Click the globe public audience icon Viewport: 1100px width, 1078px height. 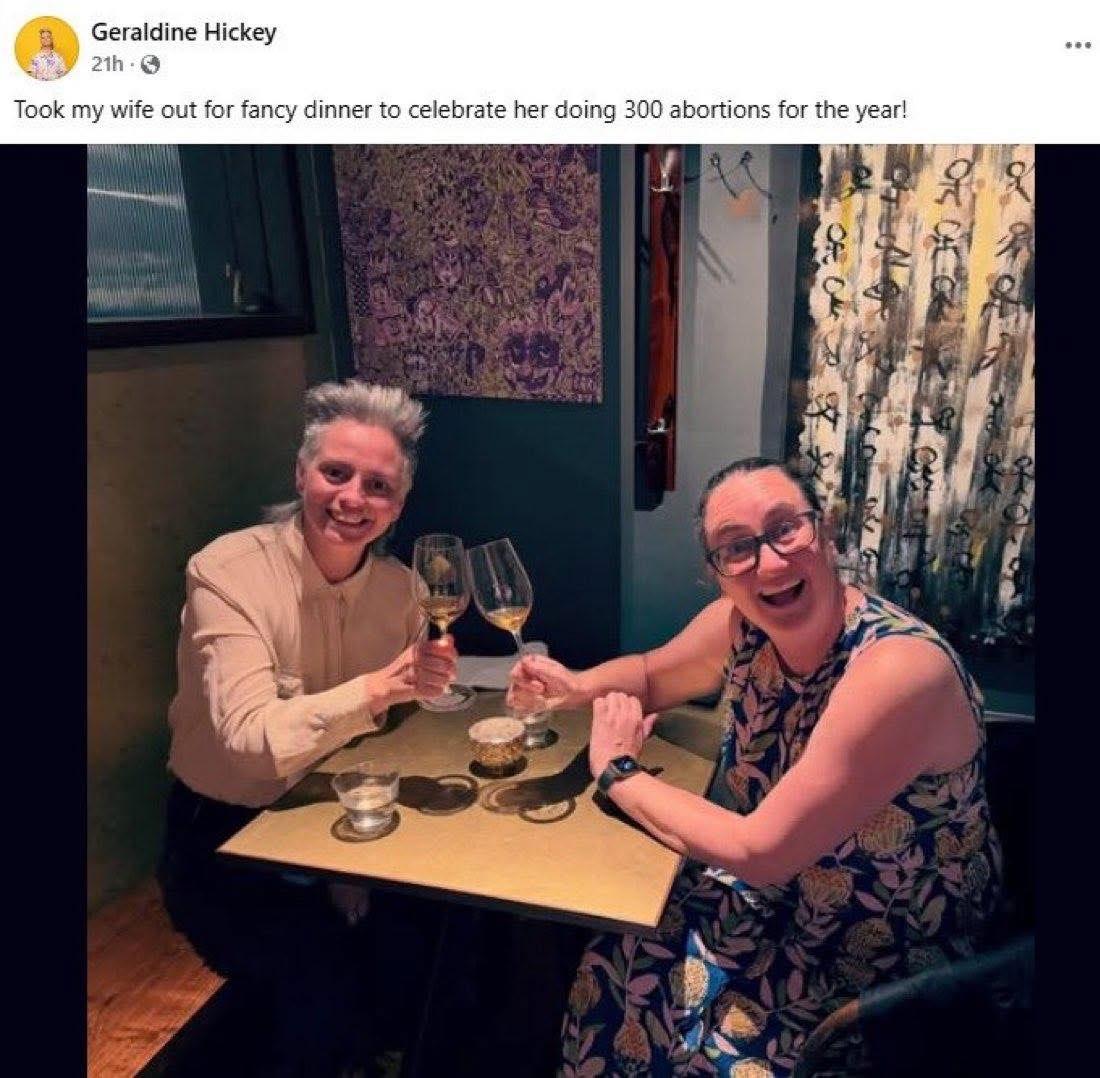[150, 65]
